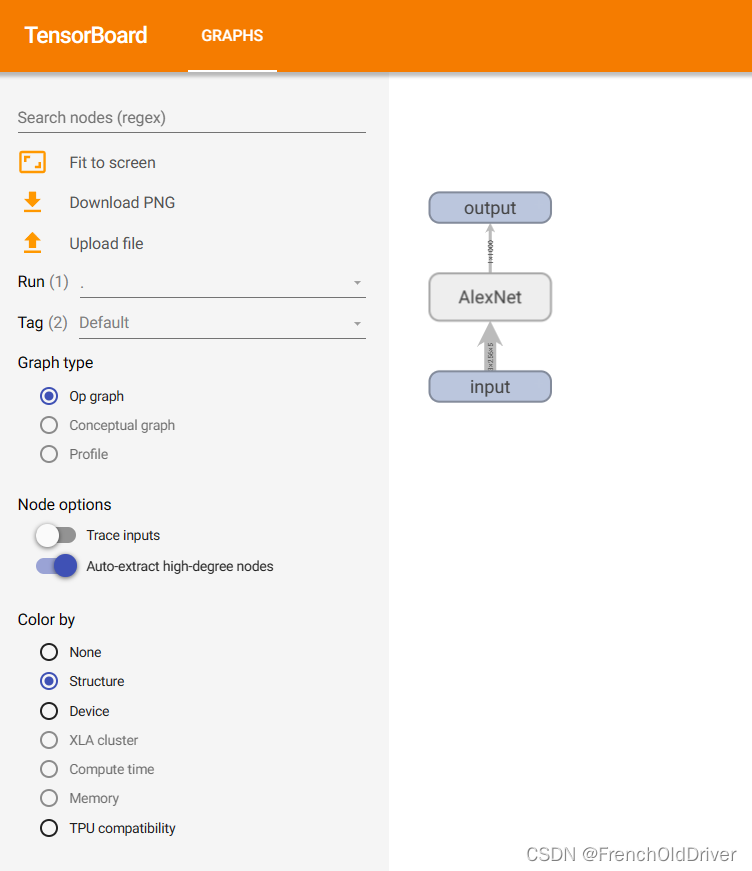Click the Download PNG arrow icon
Image resolution: width=752 pixels, height=871 pixels.
coord(32,202)
